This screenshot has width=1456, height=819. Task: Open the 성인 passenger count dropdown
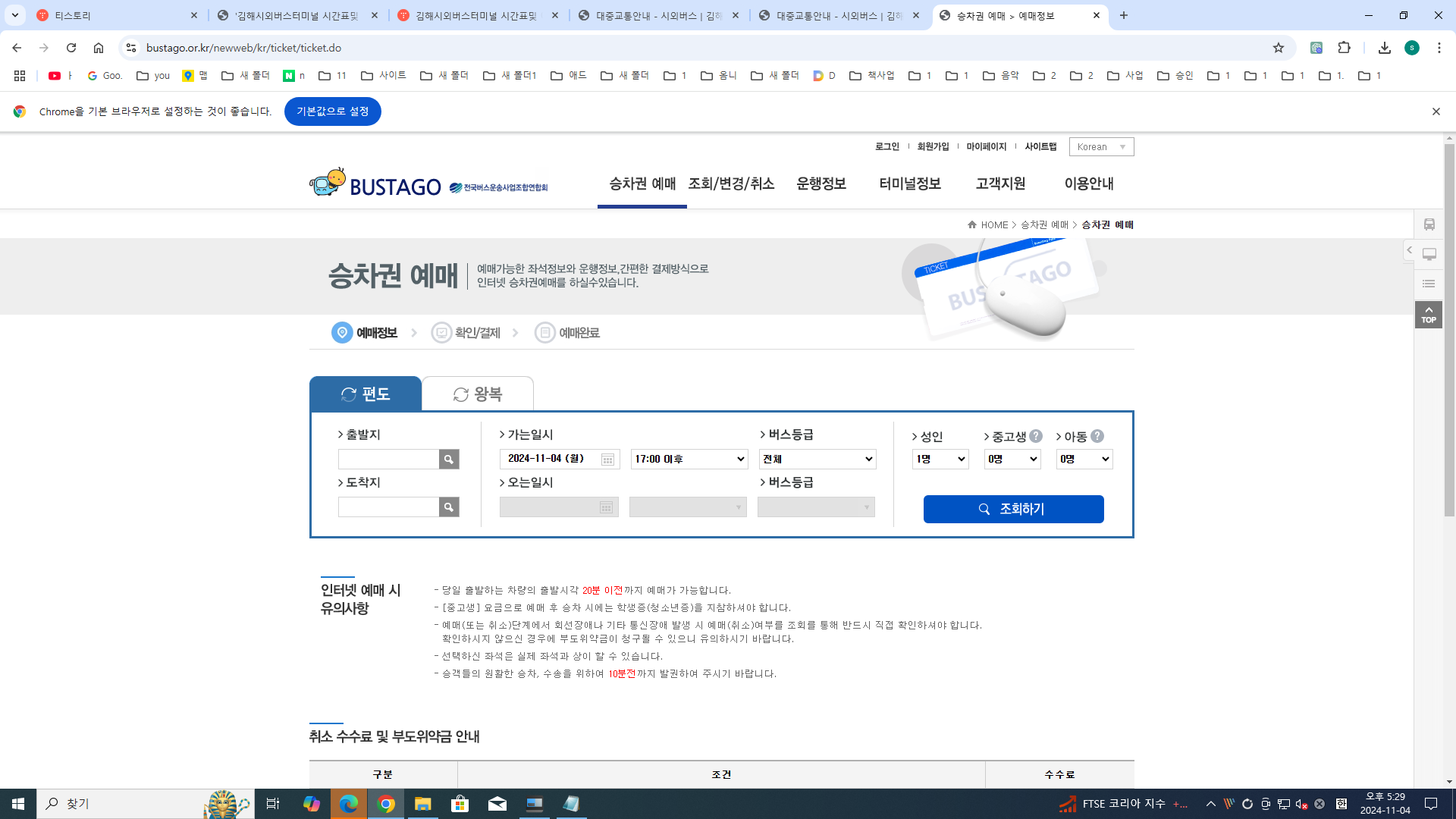coord(940,459)
